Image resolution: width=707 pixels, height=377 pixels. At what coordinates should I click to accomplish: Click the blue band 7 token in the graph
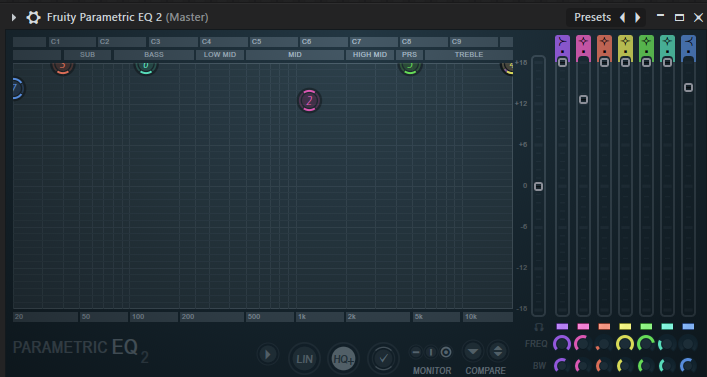tap(17, 88)
